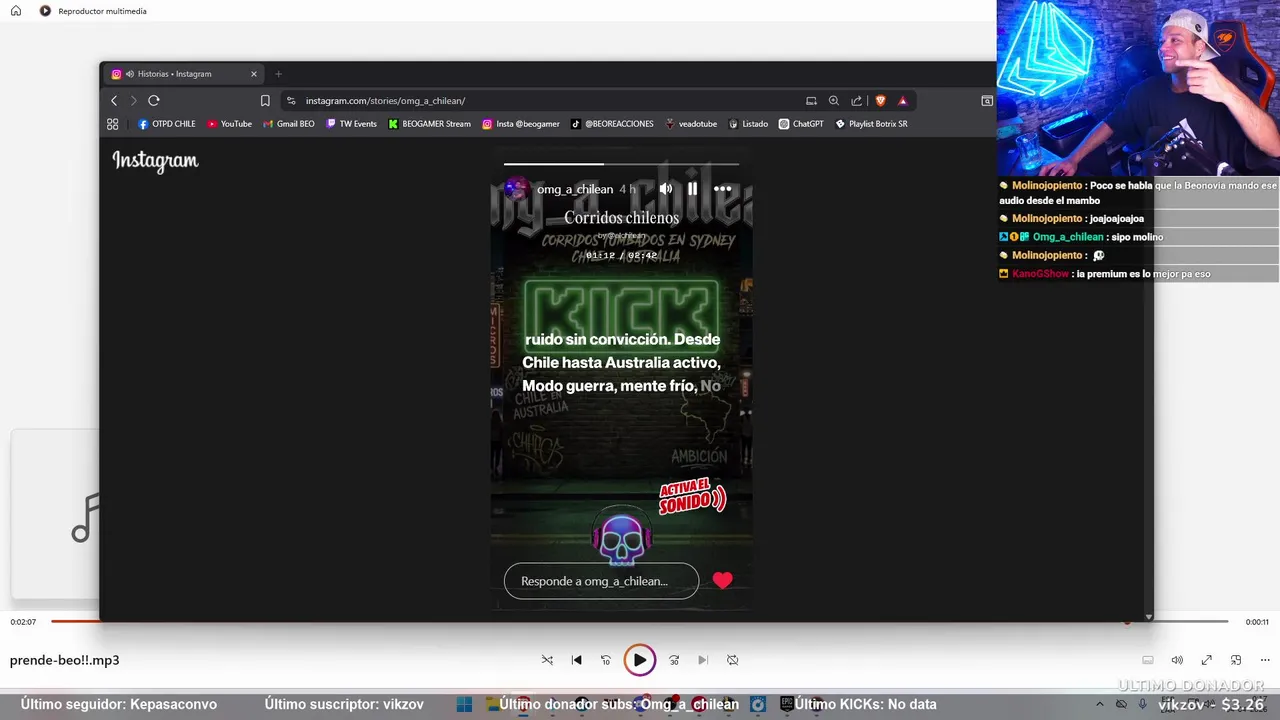This screenshot has height=720, width=1280.
Task: Skip back 10 seconds in media player
Action: tap(605, 660)
